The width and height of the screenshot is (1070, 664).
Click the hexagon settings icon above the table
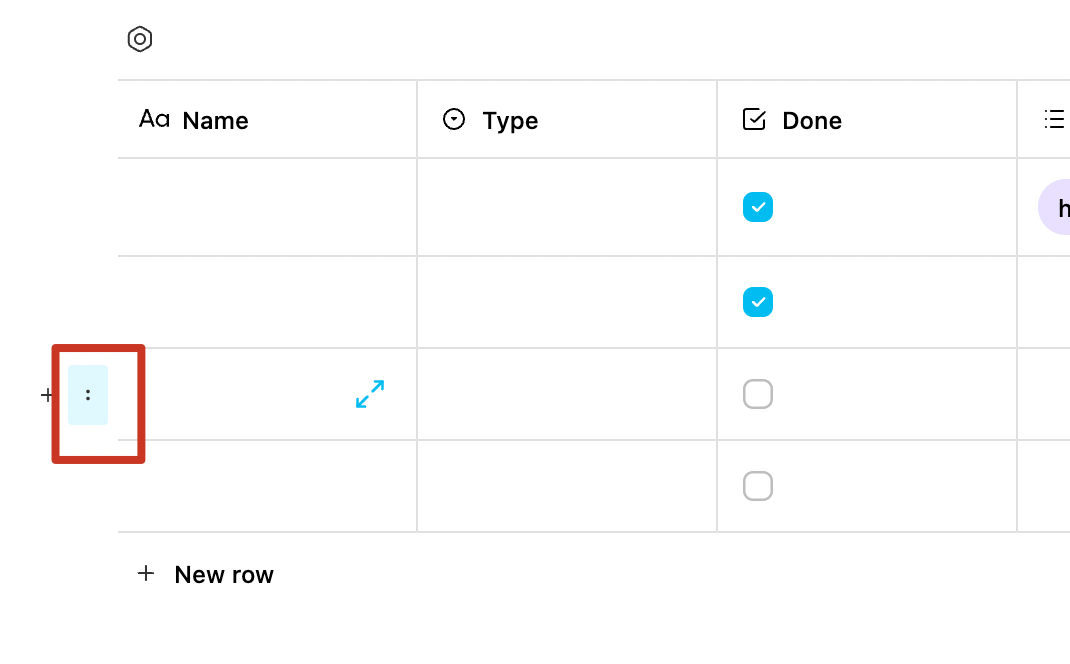(x=140, y=40)
